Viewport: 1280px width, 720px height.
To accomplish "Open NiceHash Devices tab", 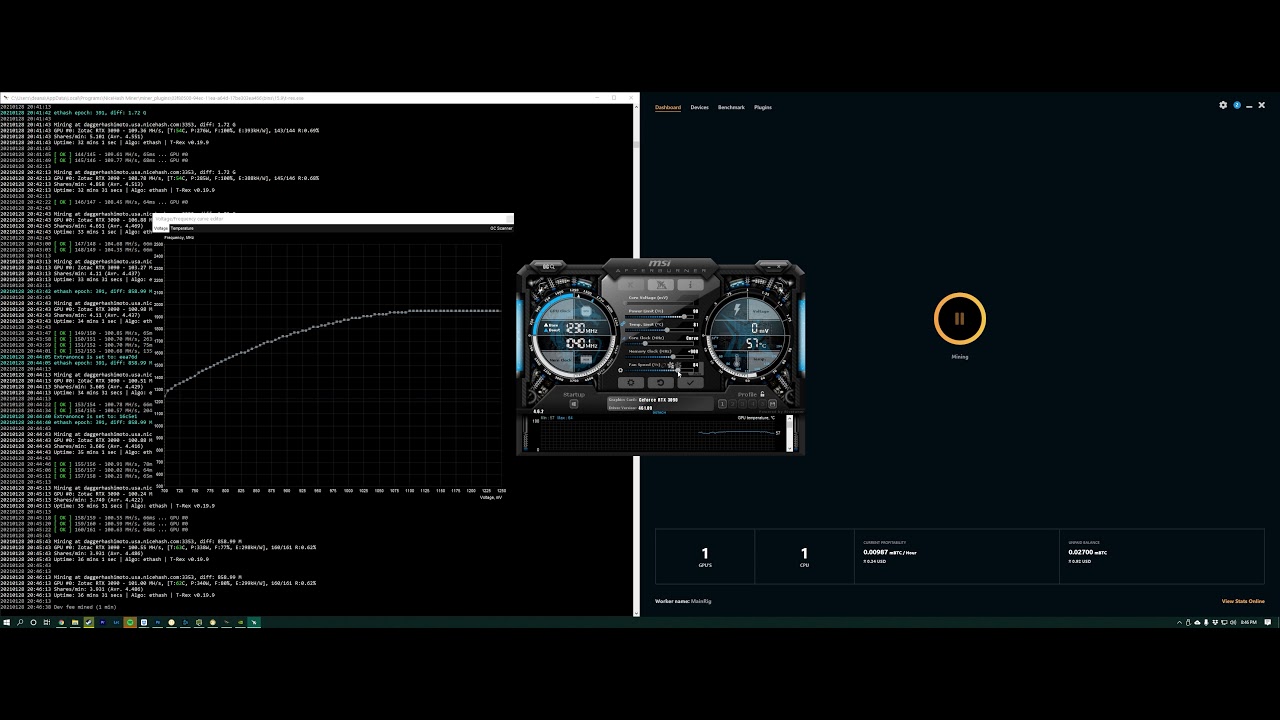I will click(699, 107).
